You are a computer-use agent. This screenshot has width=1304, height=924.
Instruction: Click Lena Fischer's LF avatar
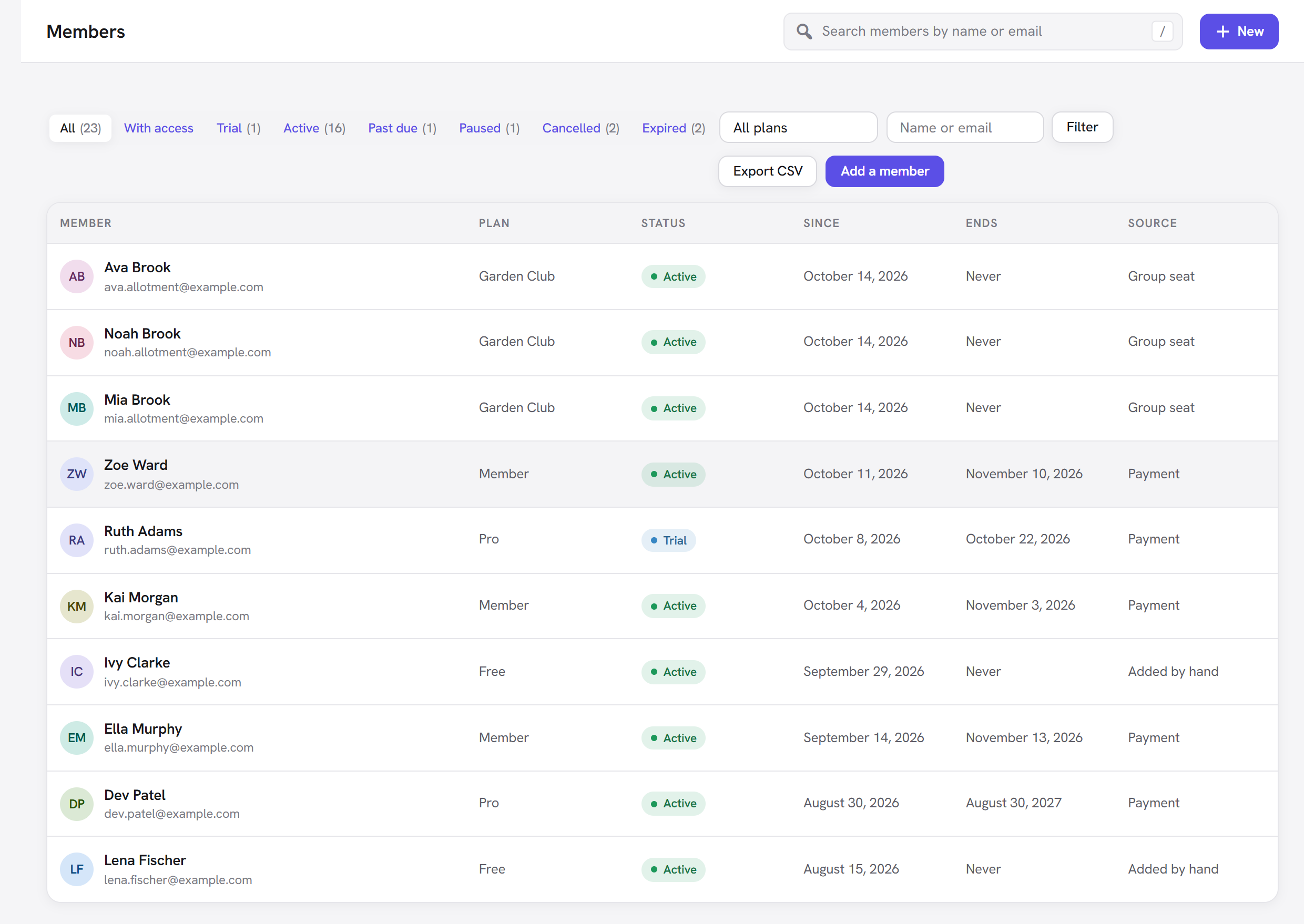pos(77,869)
